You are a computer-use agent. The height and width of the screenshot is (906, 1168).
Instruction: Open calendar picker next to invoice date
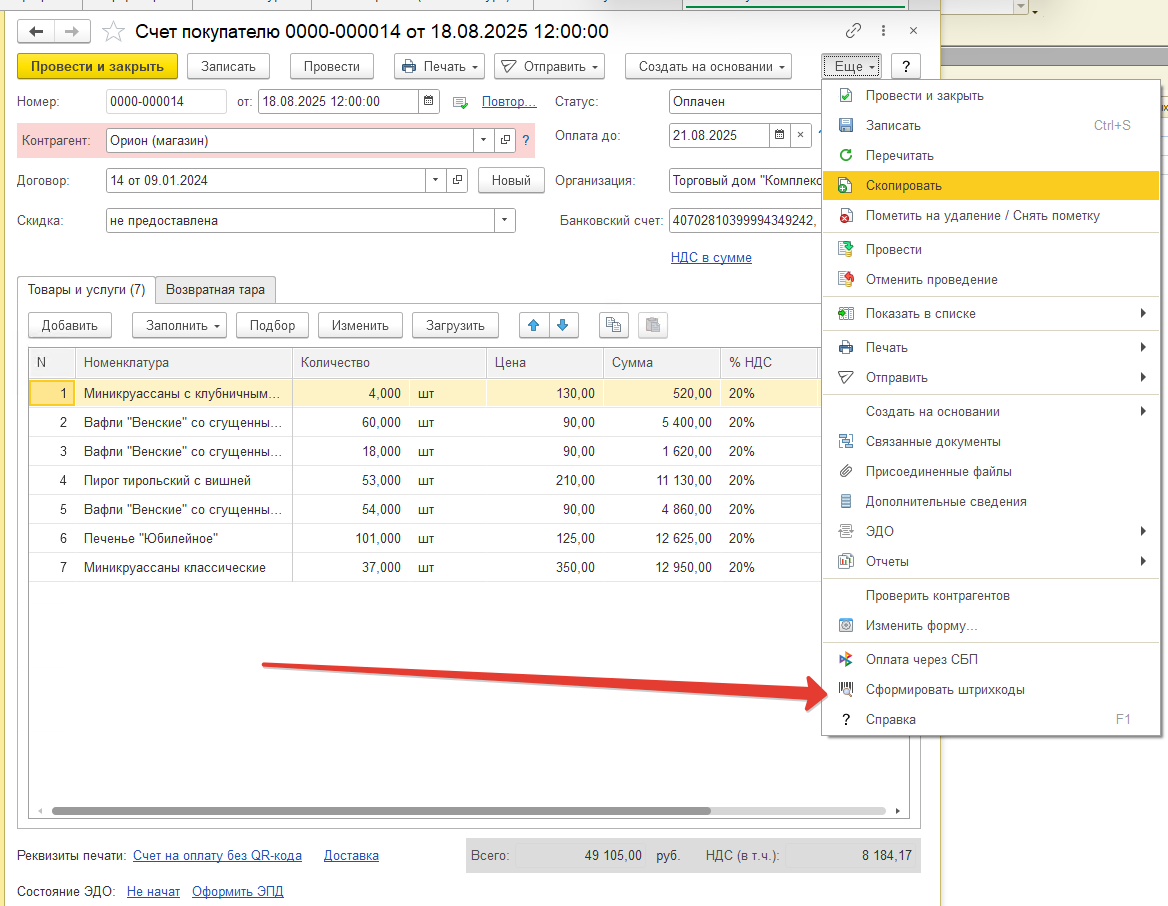pos(428,101)
